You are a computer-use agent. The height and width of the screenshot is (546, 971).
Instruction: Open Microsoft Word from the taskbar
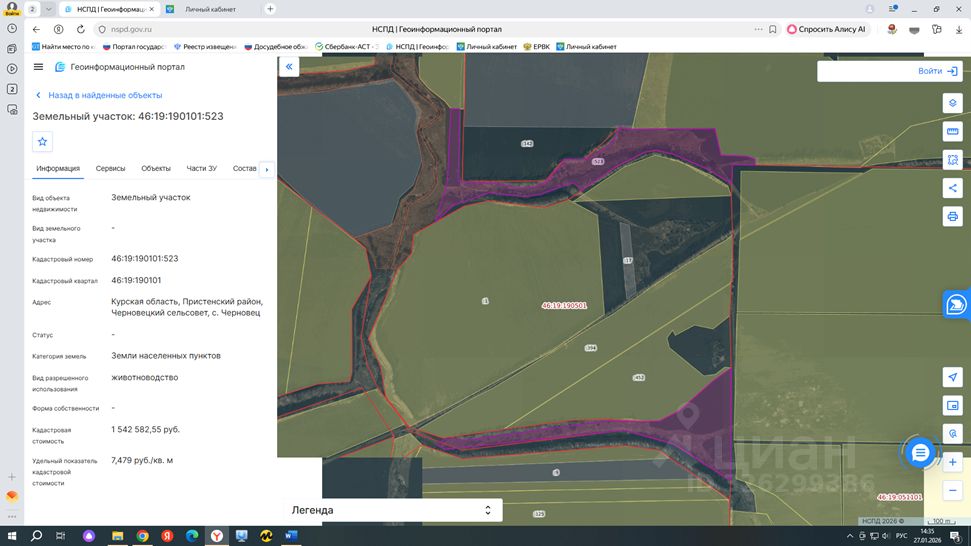291,536
